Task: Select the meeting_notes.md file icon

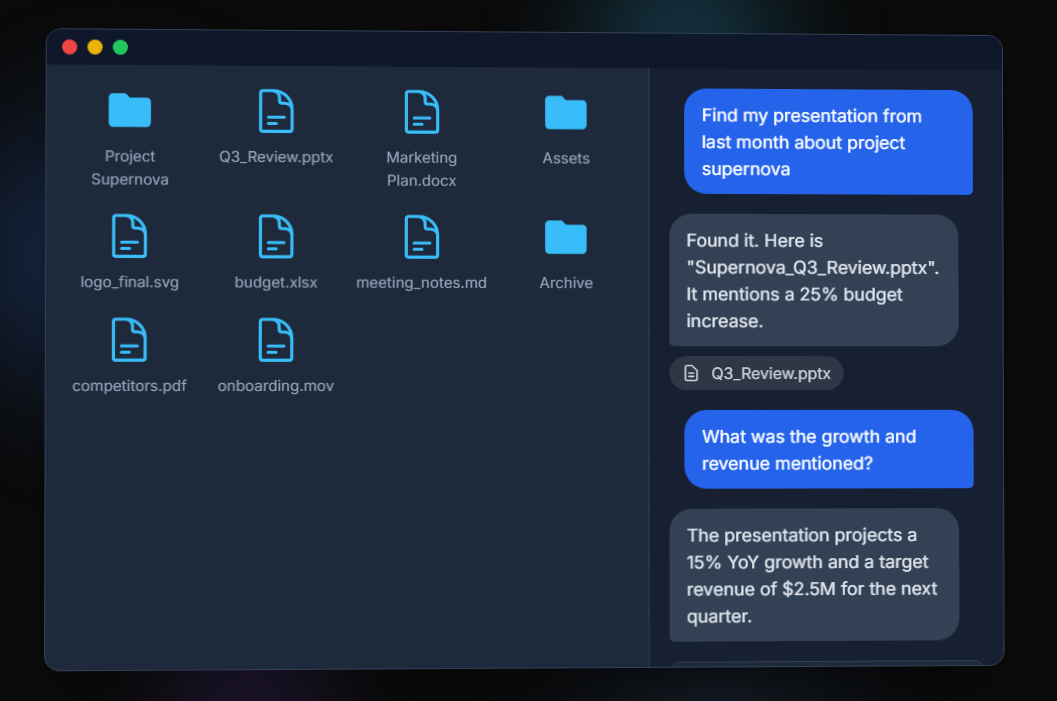Action: click(421, 237)
